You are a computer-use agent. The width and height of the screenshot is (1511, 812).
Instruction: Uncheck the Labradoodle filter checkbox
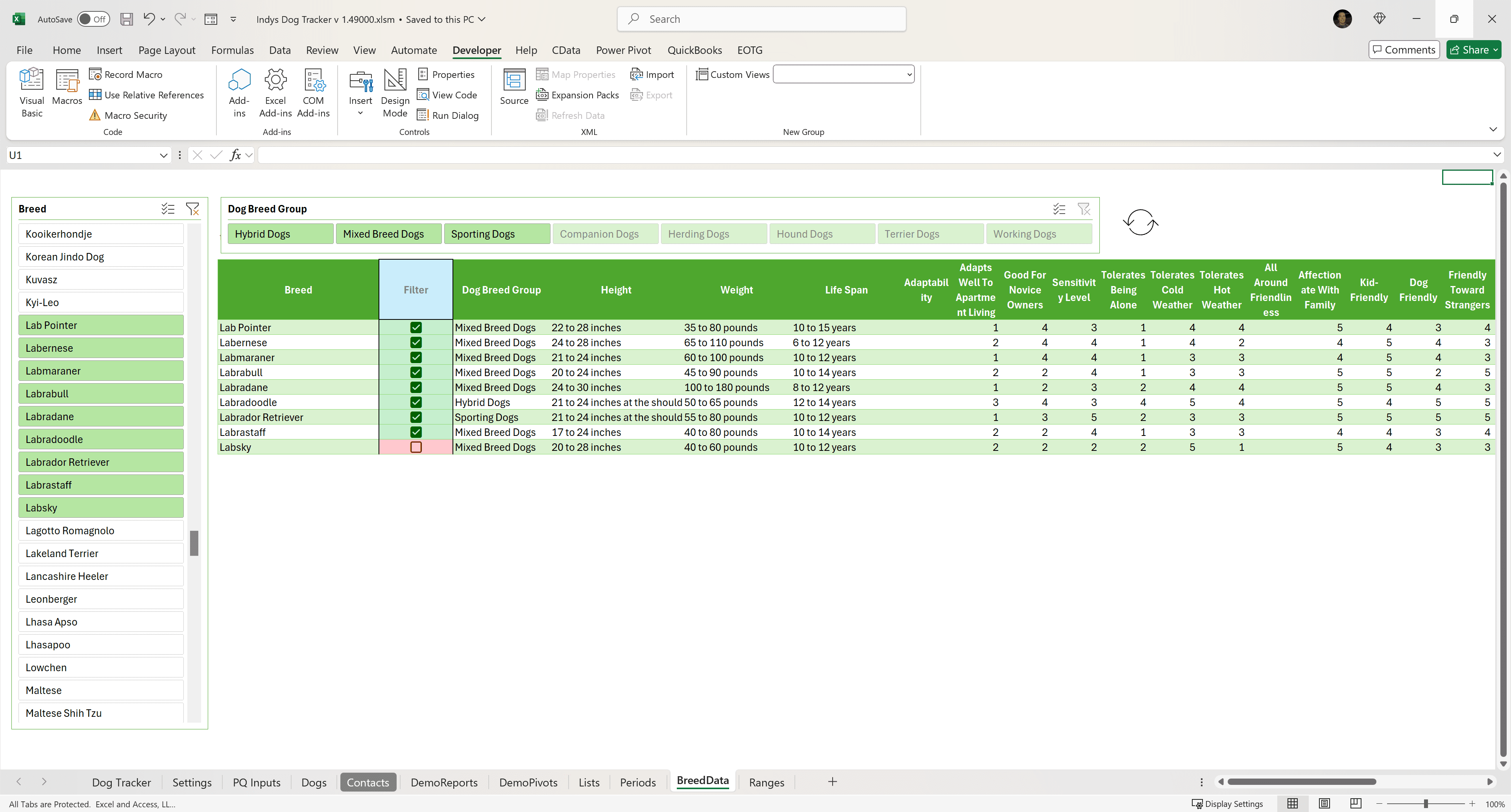tap(416, 402)
